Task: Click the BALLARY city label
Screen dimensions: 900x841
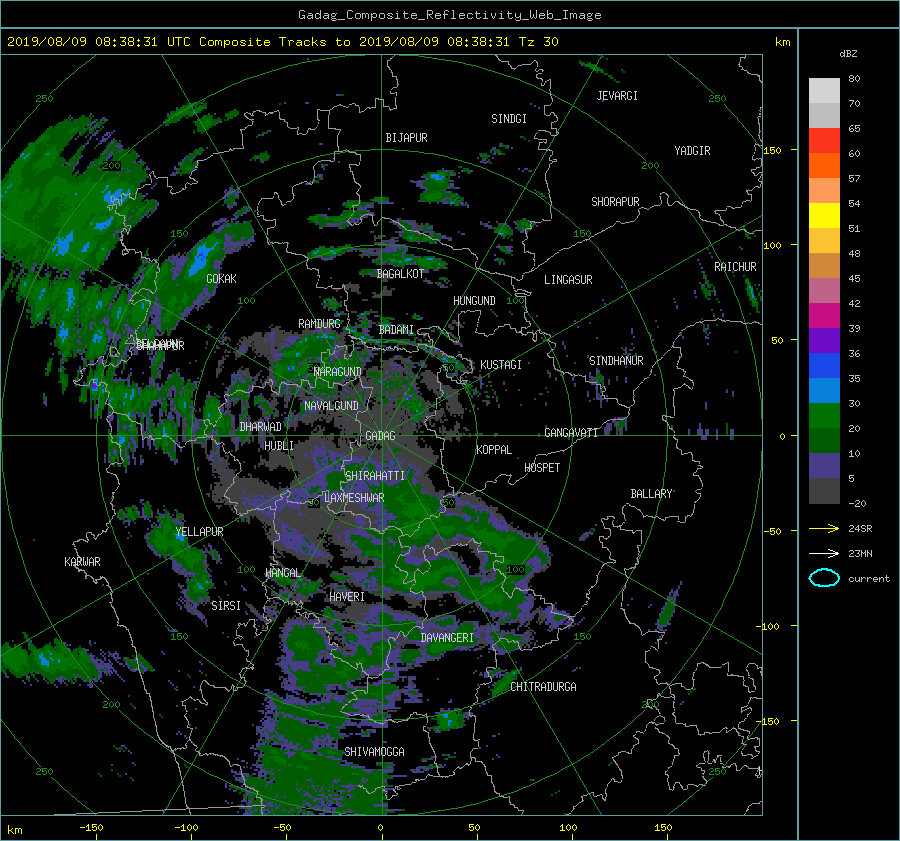Action: 651,494
